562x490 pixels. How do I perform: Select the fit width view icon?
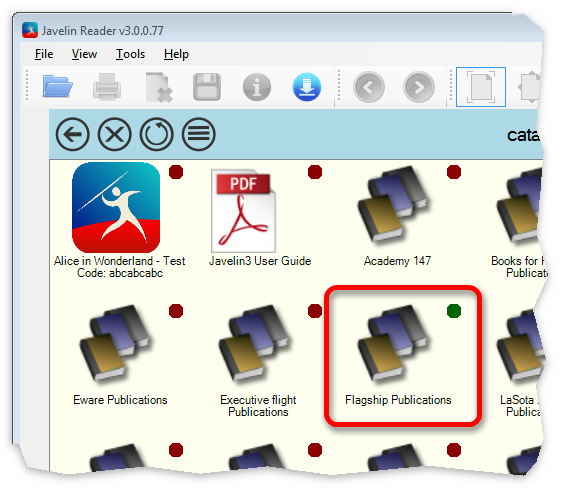point(529,87)
